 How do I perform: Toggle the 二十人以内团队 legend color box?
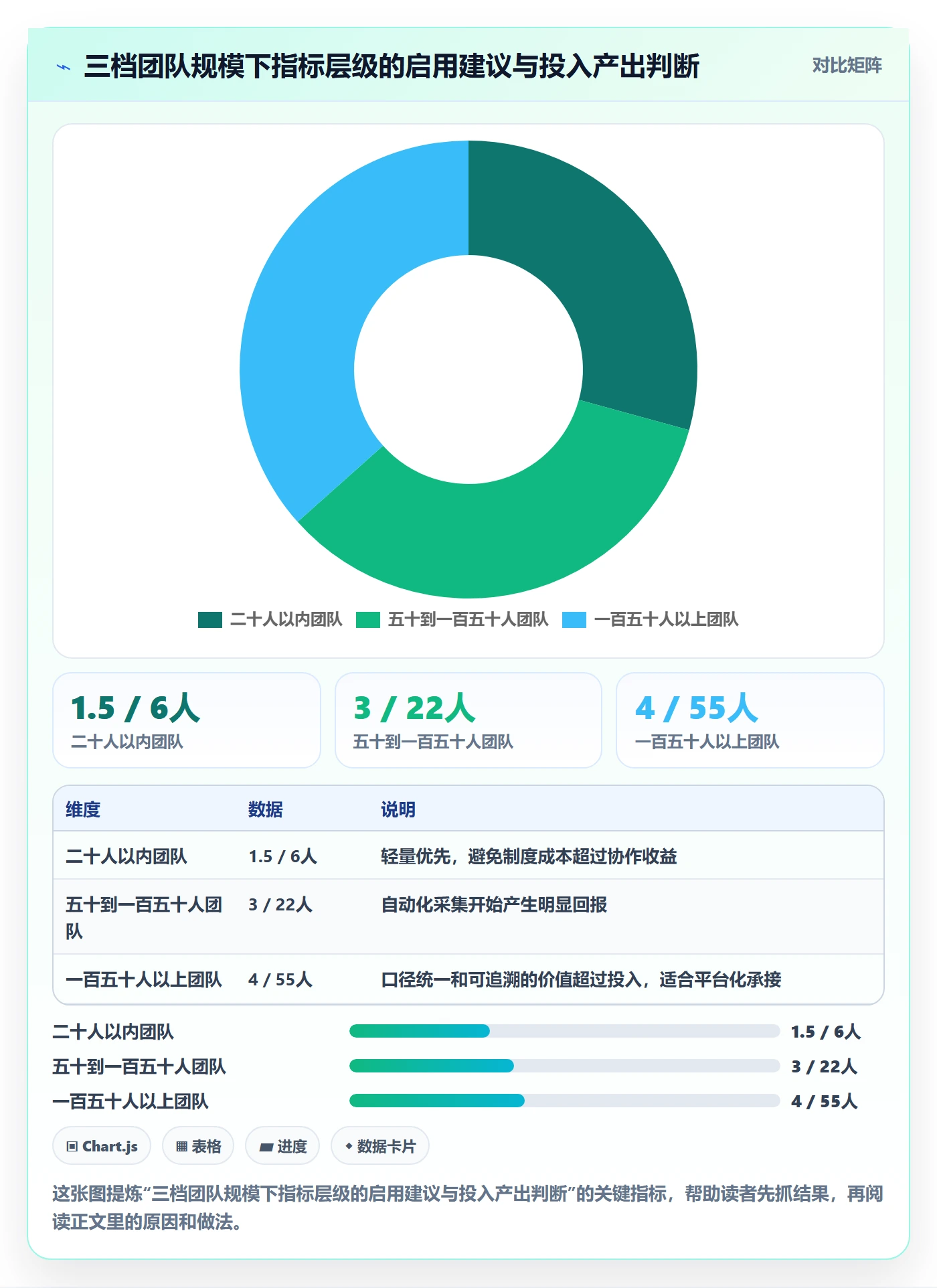coord(209,620)
